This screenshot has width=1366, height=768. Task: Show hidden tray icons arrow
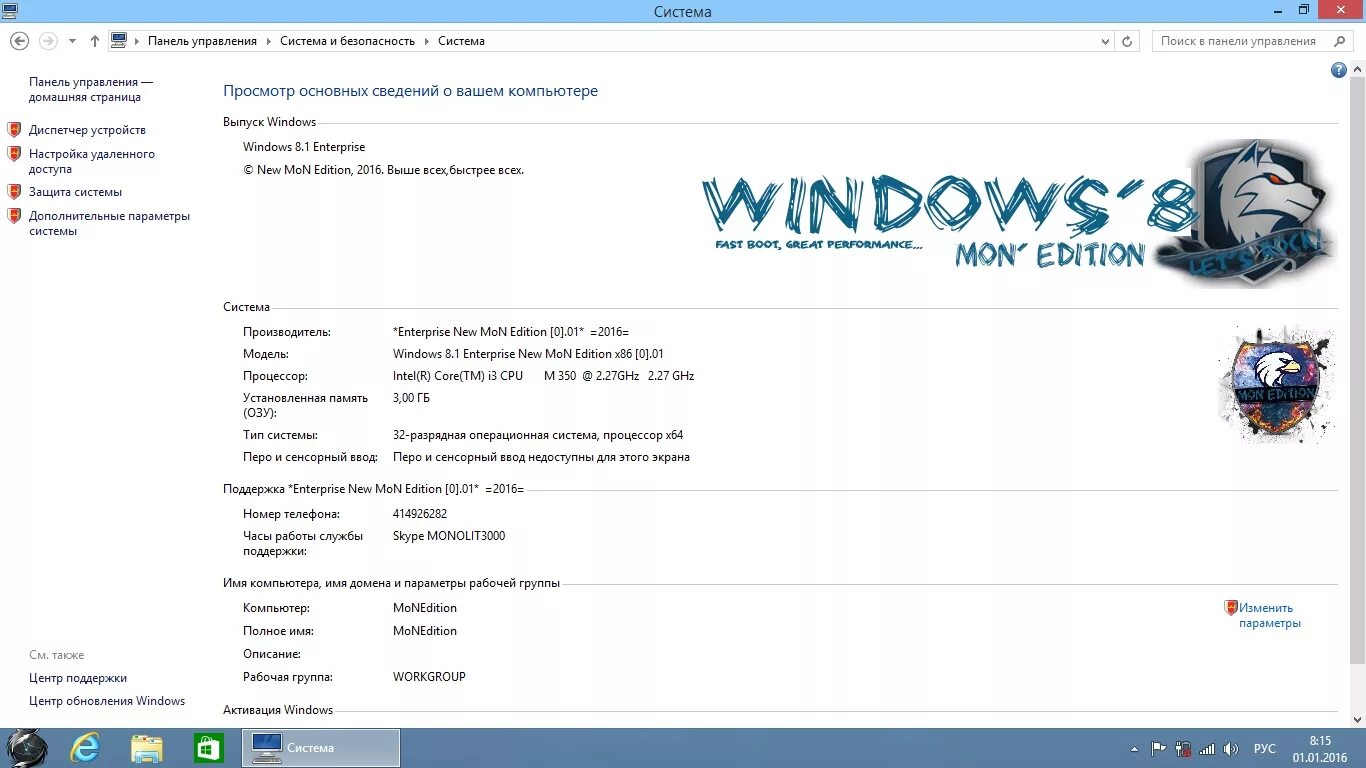(1134, 748)
